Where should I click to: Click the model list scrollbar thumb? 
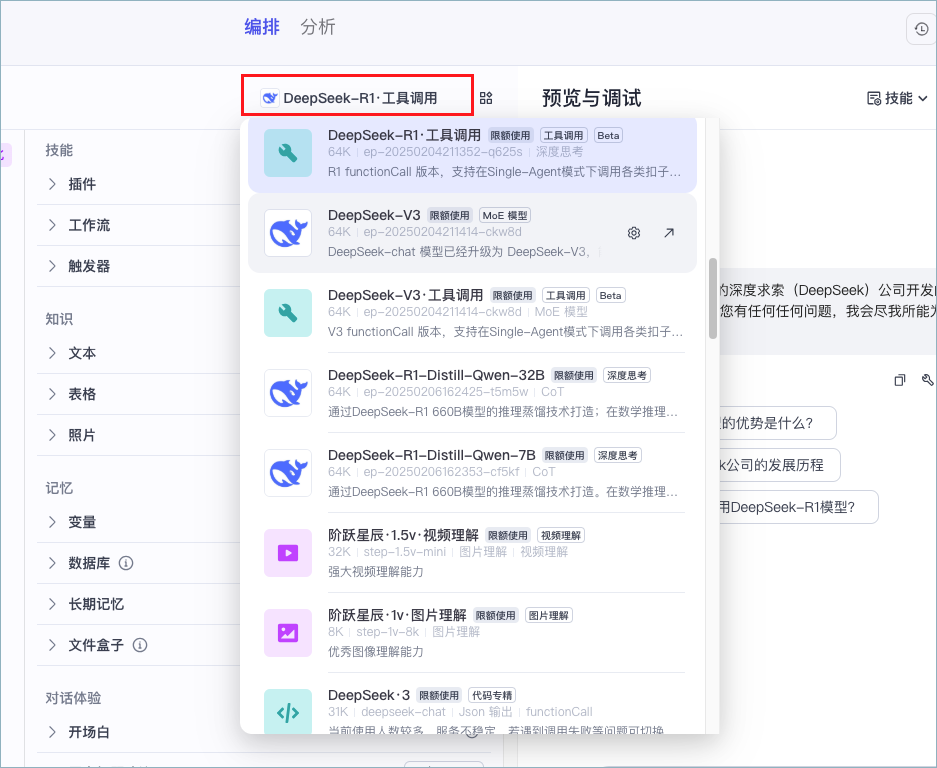tap(713, 298)
